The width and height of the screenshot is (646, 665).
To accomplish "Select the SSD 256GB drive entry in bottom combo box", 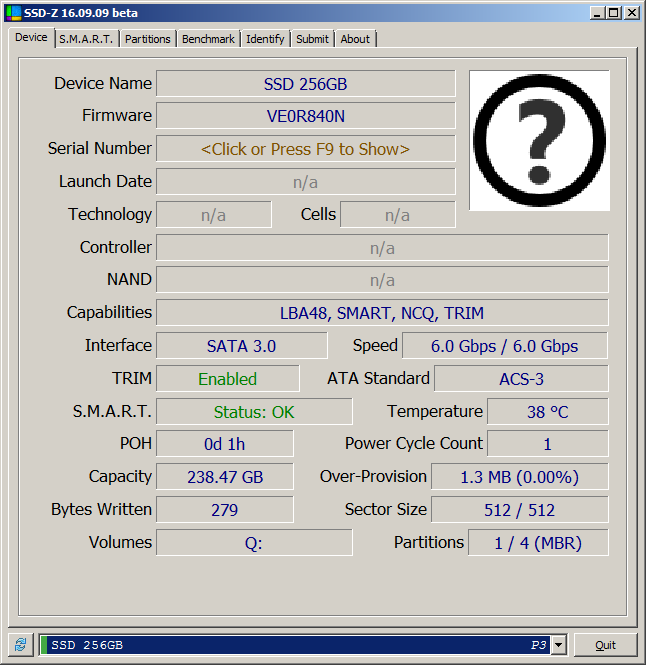I will click(295, 645).
